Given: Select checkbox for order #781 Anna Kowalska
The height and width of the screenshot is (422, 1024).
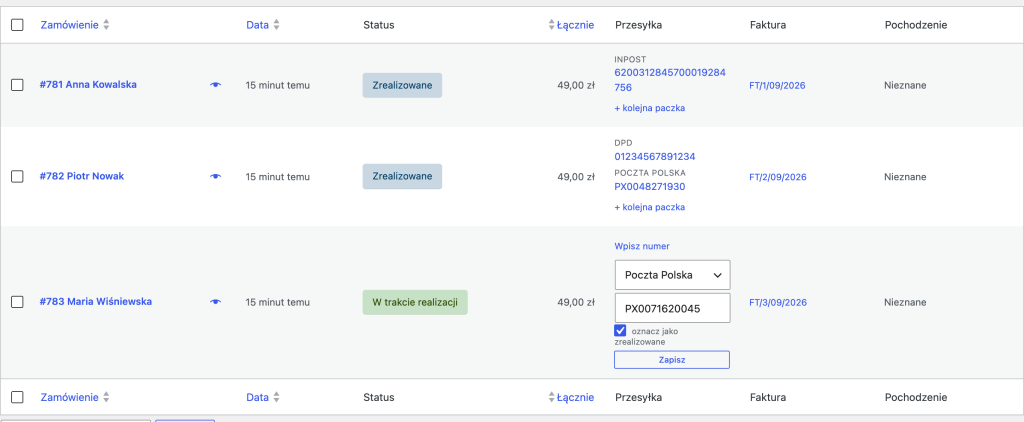Looking at the screenshot, I should coord(18,85).
